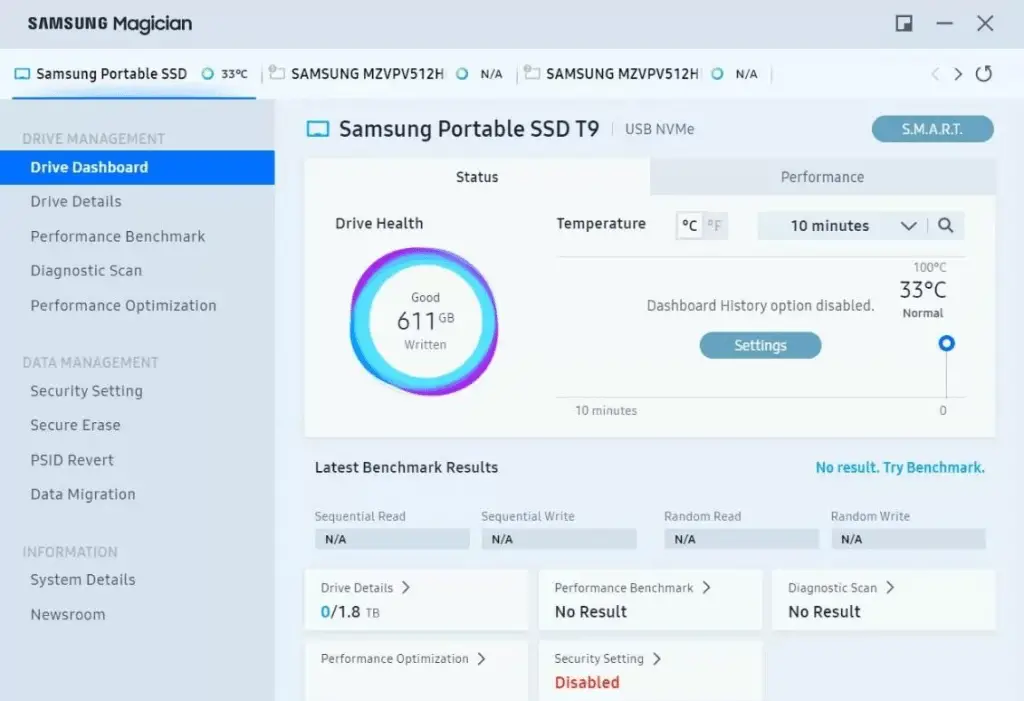Click first SAMSUNG MZVPV512H drive icon
The image size is (1024, 701).
click(277, 73)
